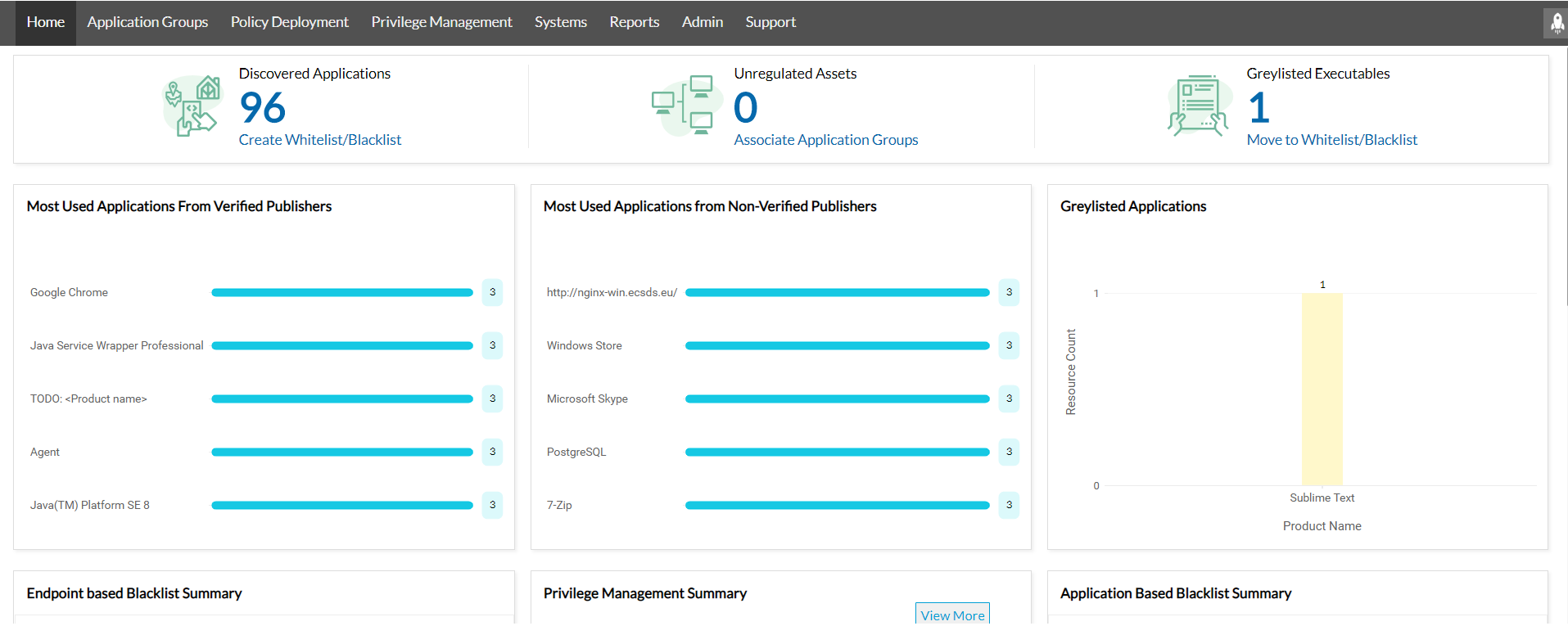This screenshot has height=626, width=1568.
Task: Open the Support menu
Action: tap(770, 22)
